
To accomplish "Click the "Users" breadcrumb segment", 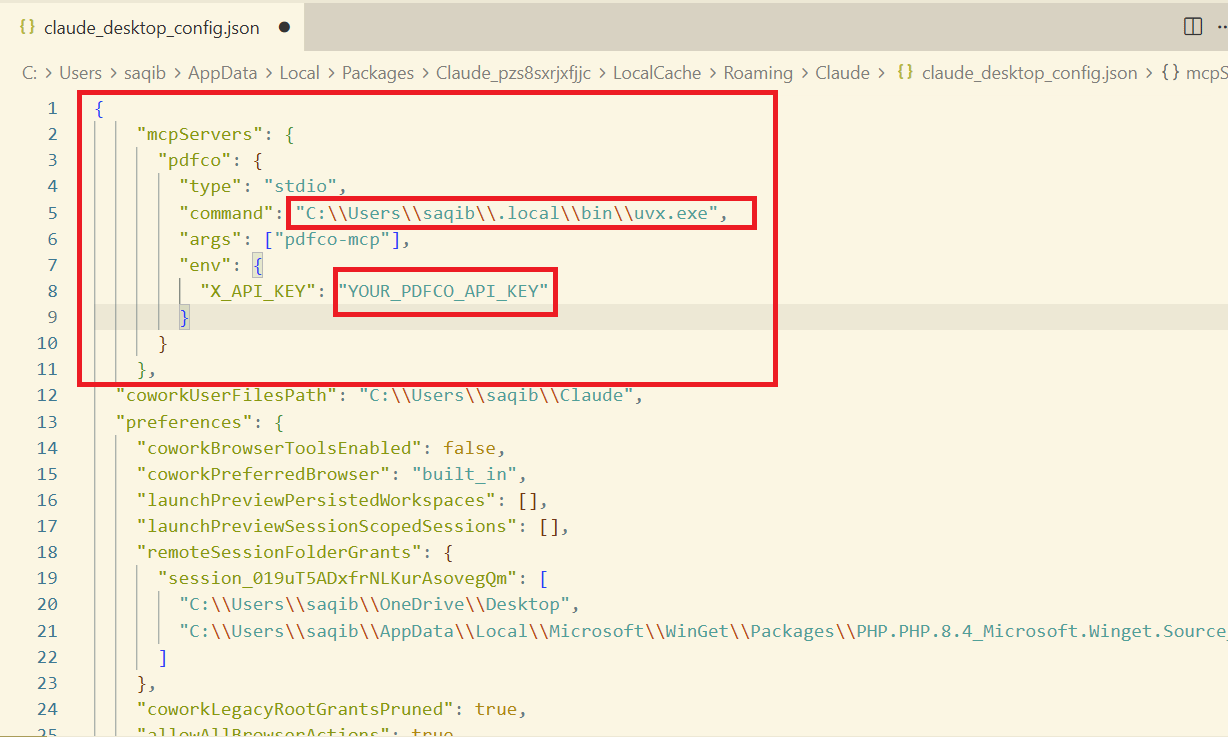I will (x=80, y=73).
